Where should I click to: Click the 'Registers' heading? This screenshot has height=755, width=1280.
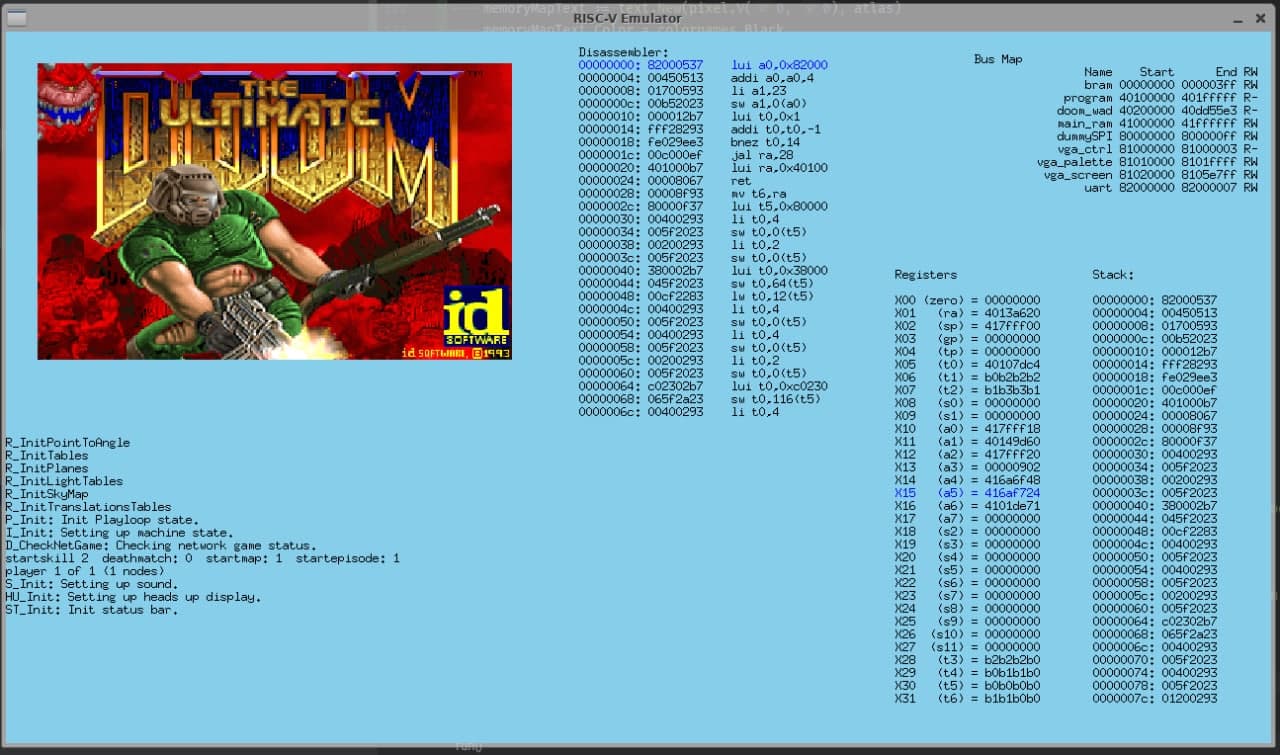(925, 274)
